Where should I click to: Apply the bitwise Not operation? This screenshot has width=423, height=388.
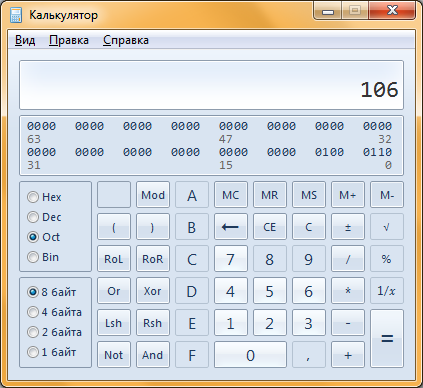[x=114, y=355]
